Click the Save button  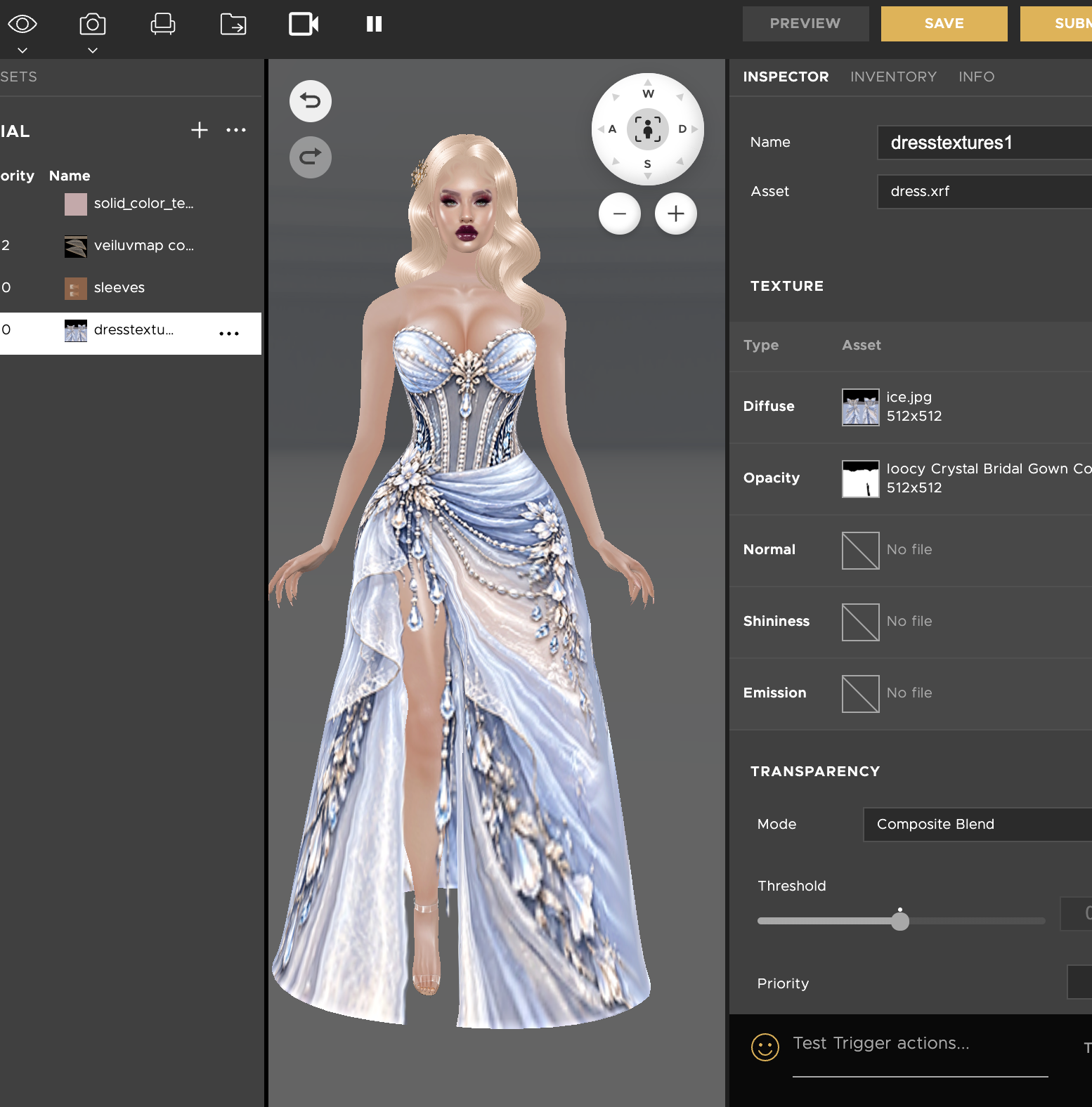tap(944, 24)
